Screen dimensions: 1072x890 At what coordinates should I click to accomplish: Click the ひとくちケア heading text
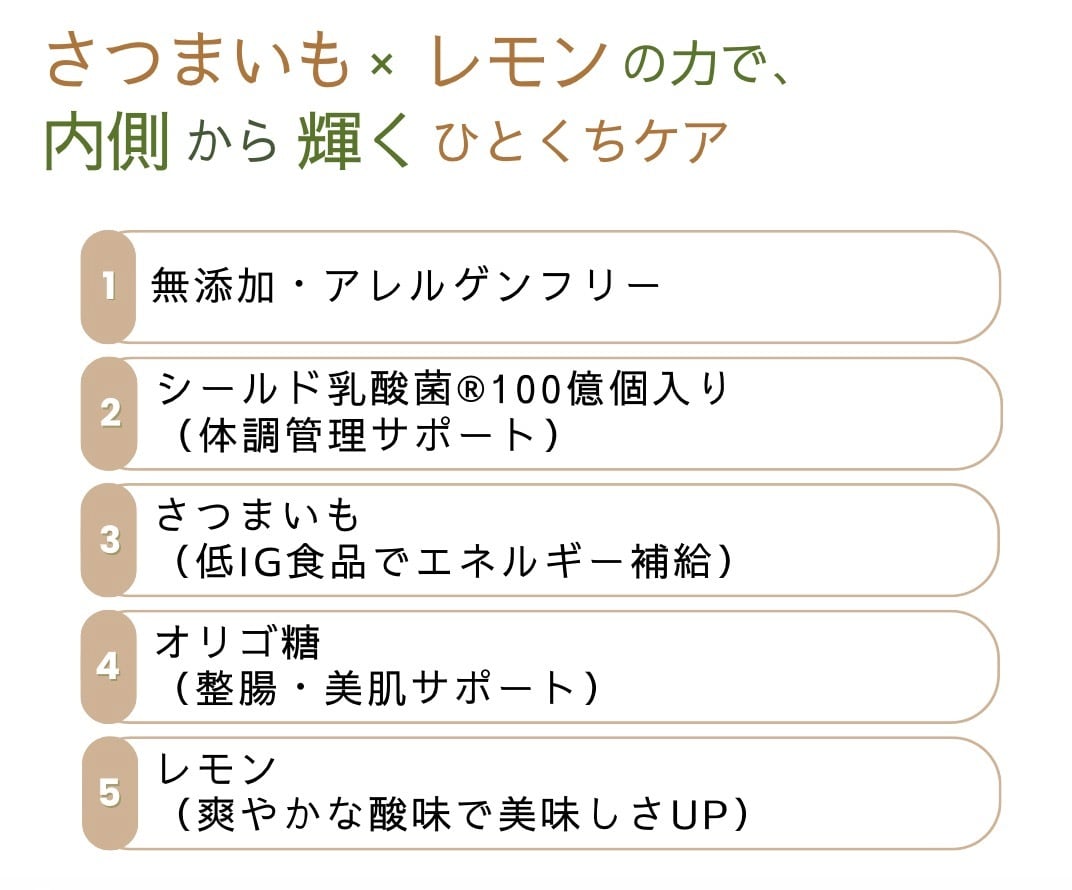581,142
